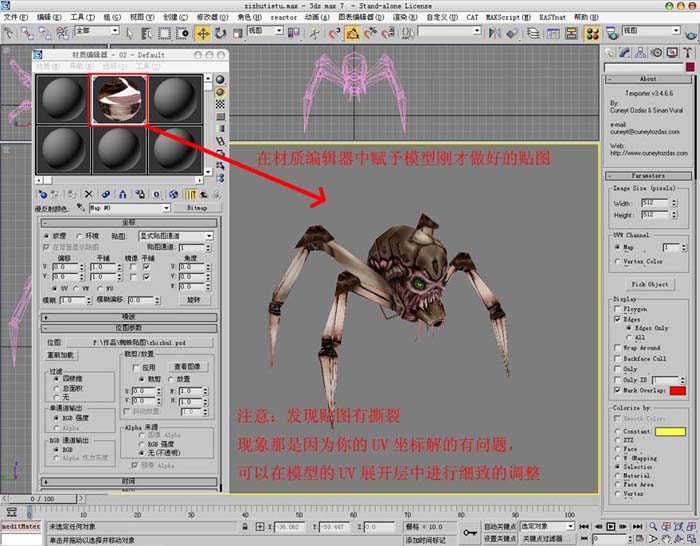
Task: Collapse the Parameters rollout
Action: point(648,175)
